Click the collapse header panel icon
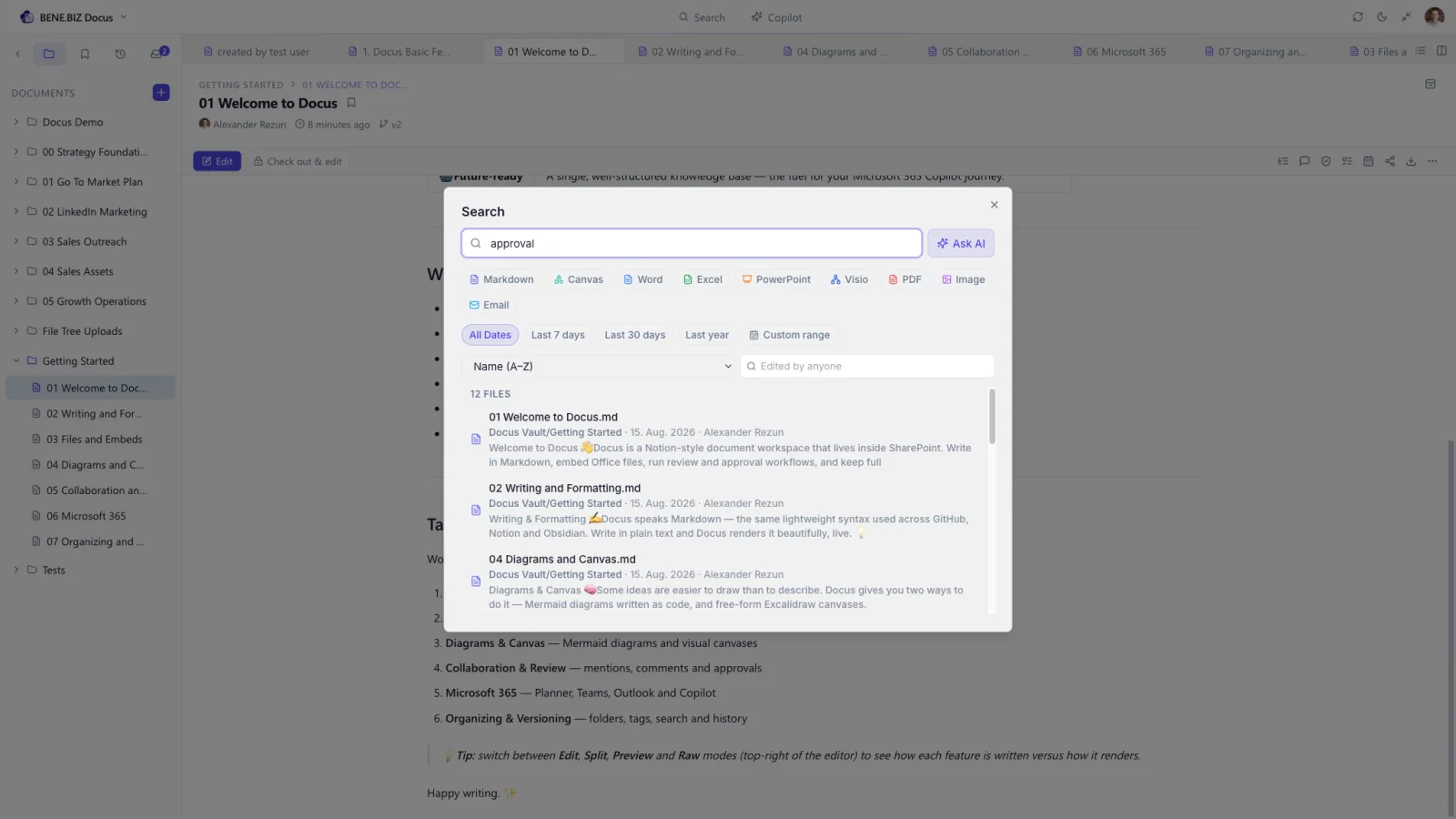 point(1431,84)
